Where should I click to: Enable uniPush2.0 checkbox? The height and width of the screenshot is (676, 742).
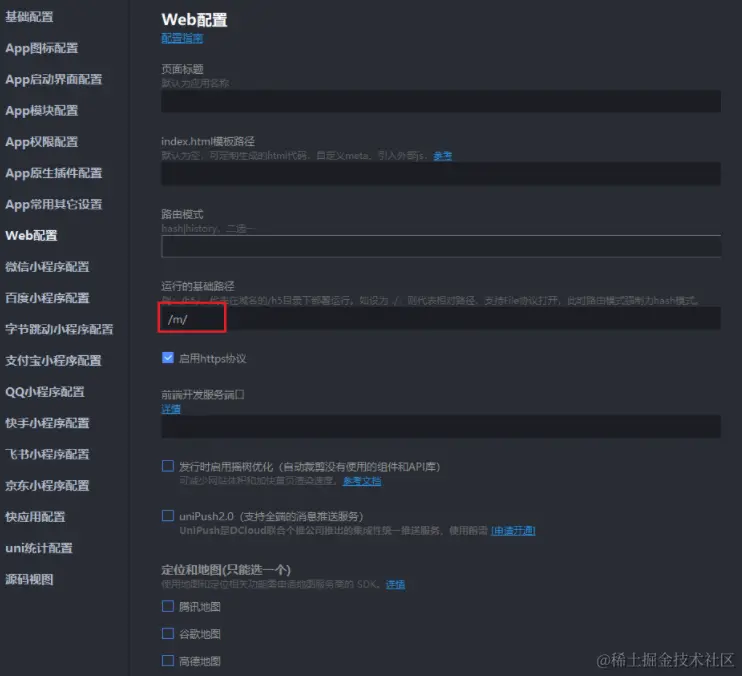(x=168, y=516)
